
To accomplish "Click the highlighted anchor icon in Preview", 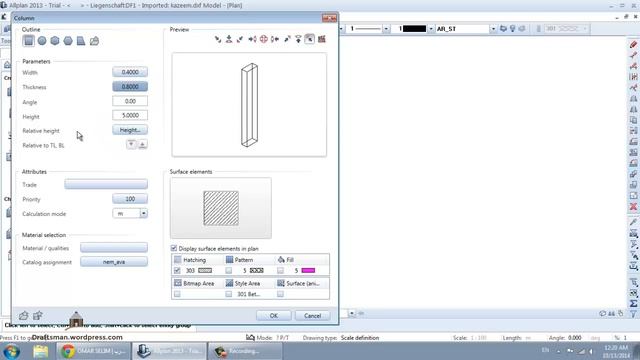I will point(309,39).
